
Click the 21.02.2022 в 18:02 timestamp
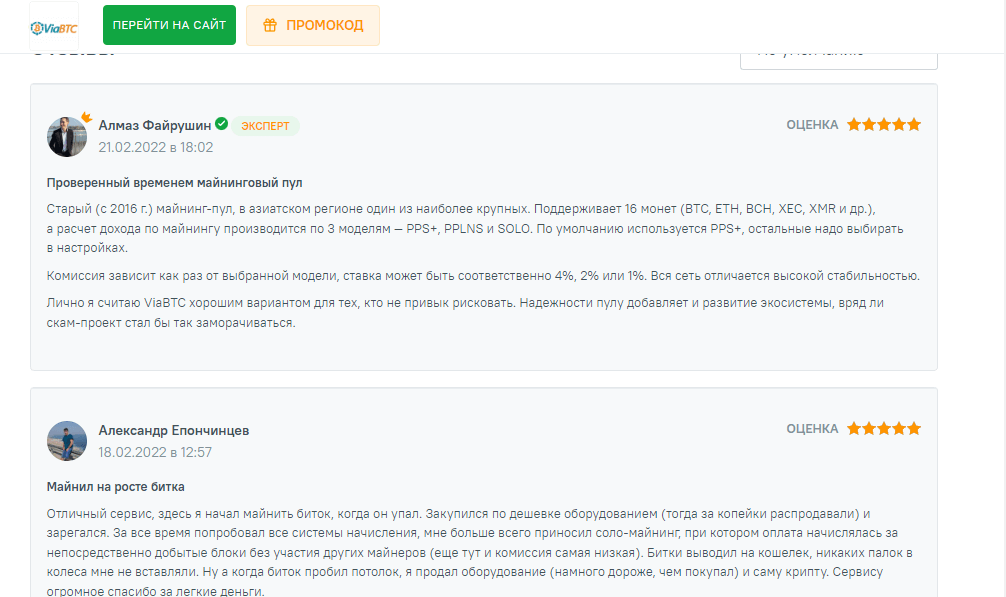(155, 147)
